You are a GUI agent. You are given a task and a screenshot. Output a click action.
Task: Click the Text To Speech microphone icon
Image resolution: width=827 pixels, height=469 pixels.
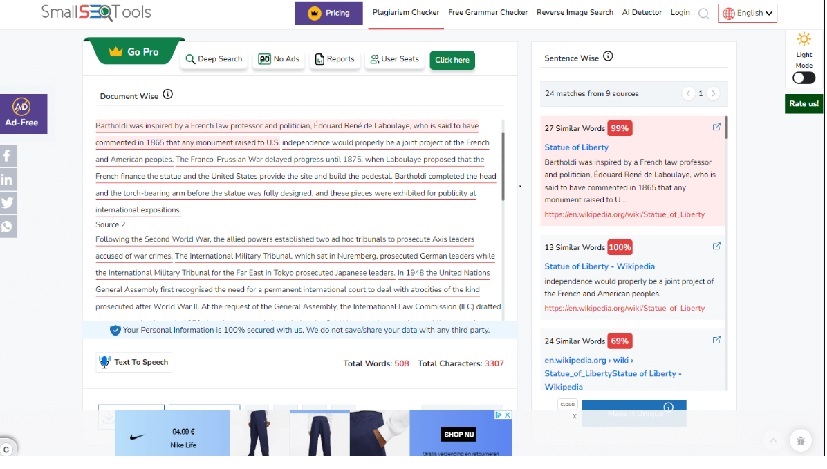[x=104, y=362]
